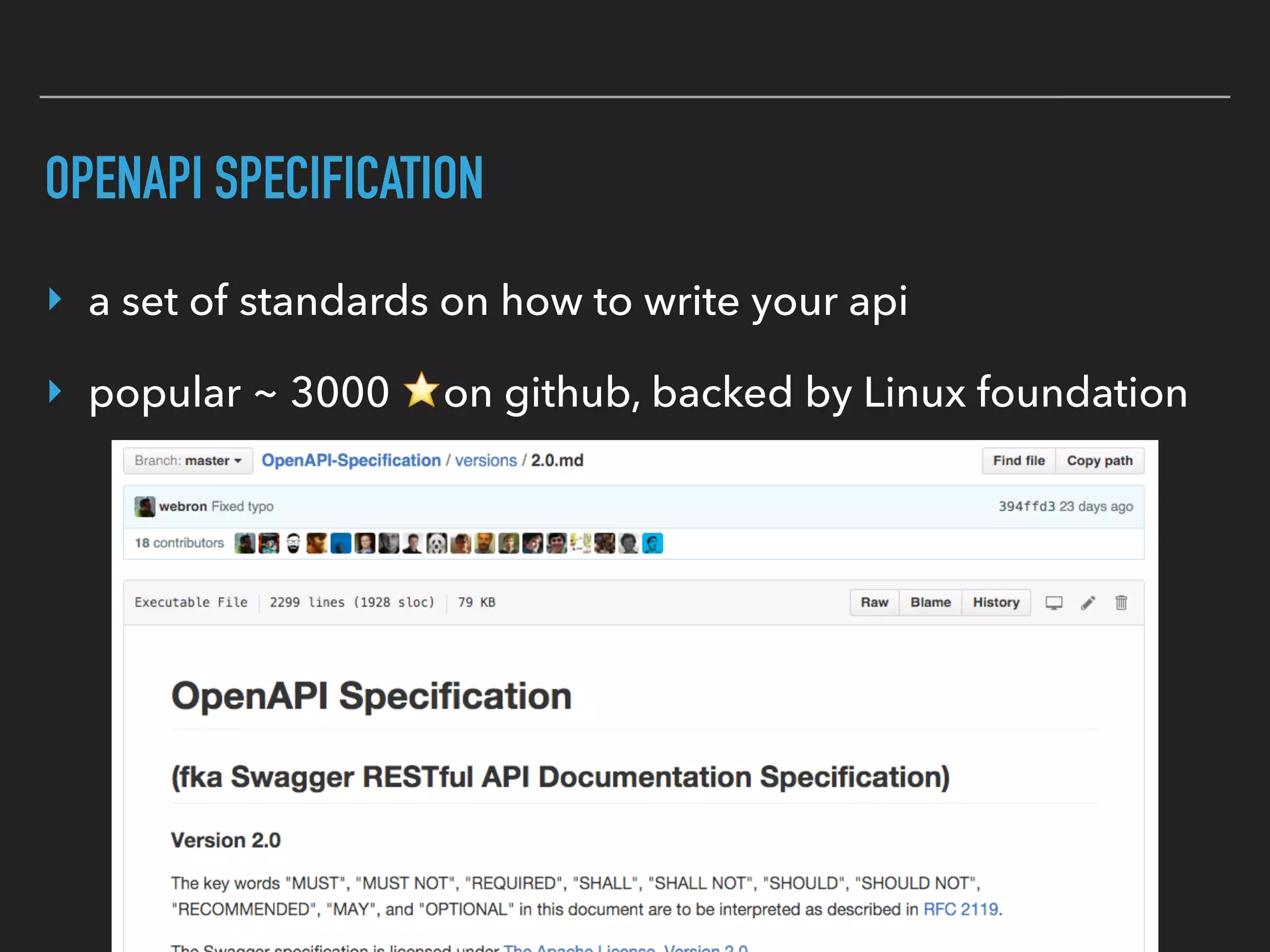Click the '23 days ago' timestamp
1270x952 pixels.
click(1096, 506)
